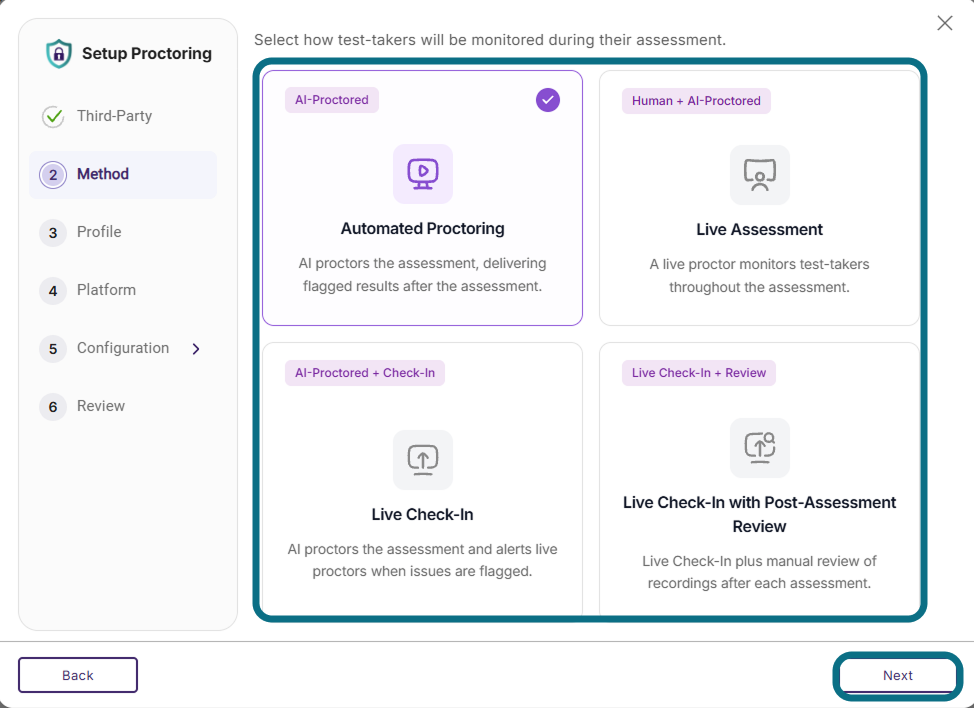Click the Setup Proctoring heading
The width and height of the screenshot is (974, 708).
pyautogui.click(x=147, y=53)
